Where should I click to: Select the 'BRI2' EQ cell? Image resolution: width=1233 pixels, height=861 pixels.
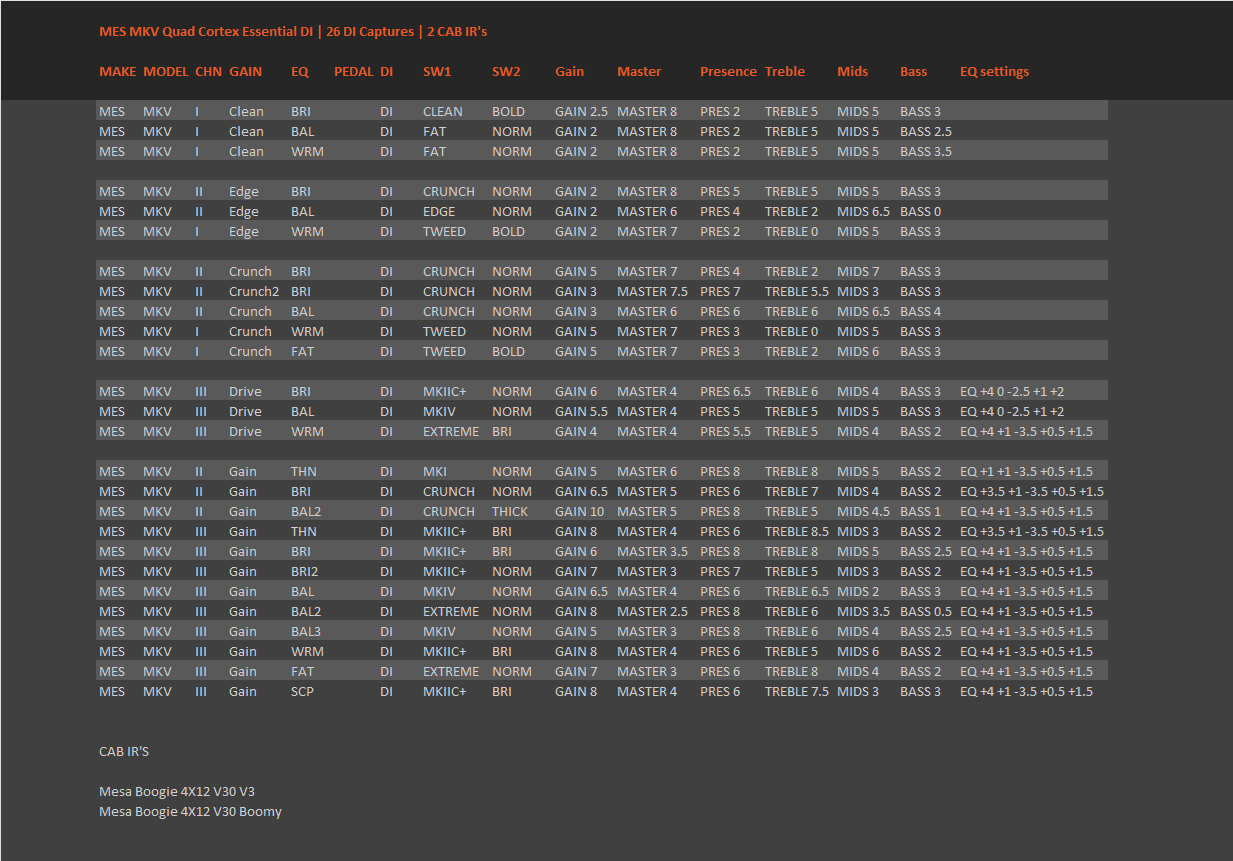[304, 572]
